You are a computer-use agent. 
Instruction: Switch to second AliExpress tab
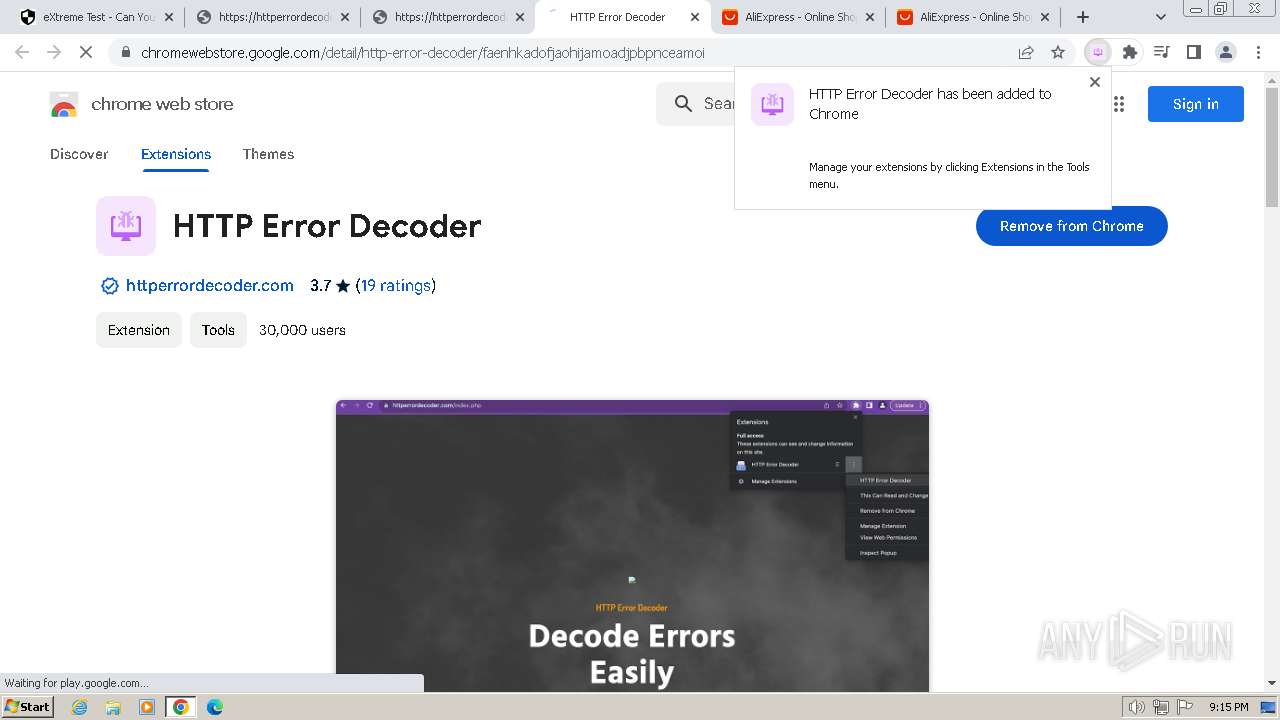[972, 17]
